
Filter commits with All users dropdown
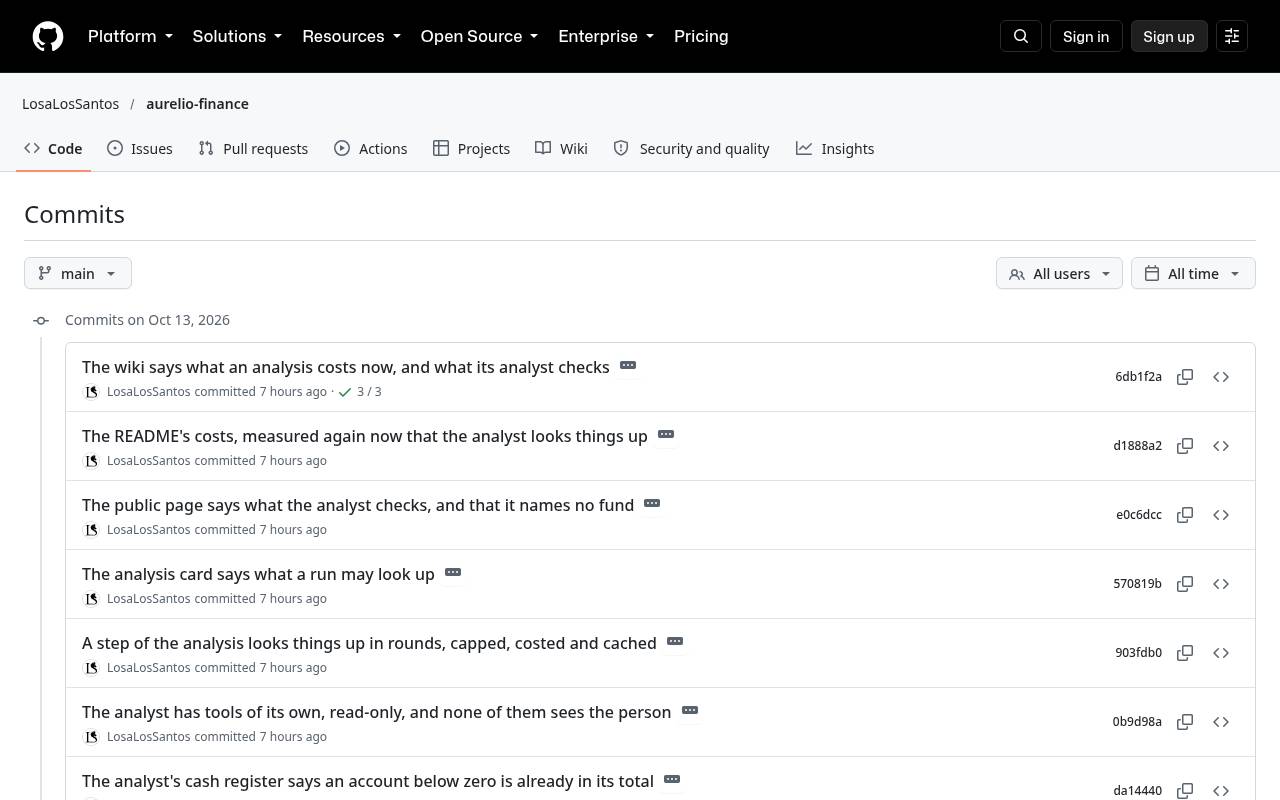pyautogui.click(x=1059, y=273)
